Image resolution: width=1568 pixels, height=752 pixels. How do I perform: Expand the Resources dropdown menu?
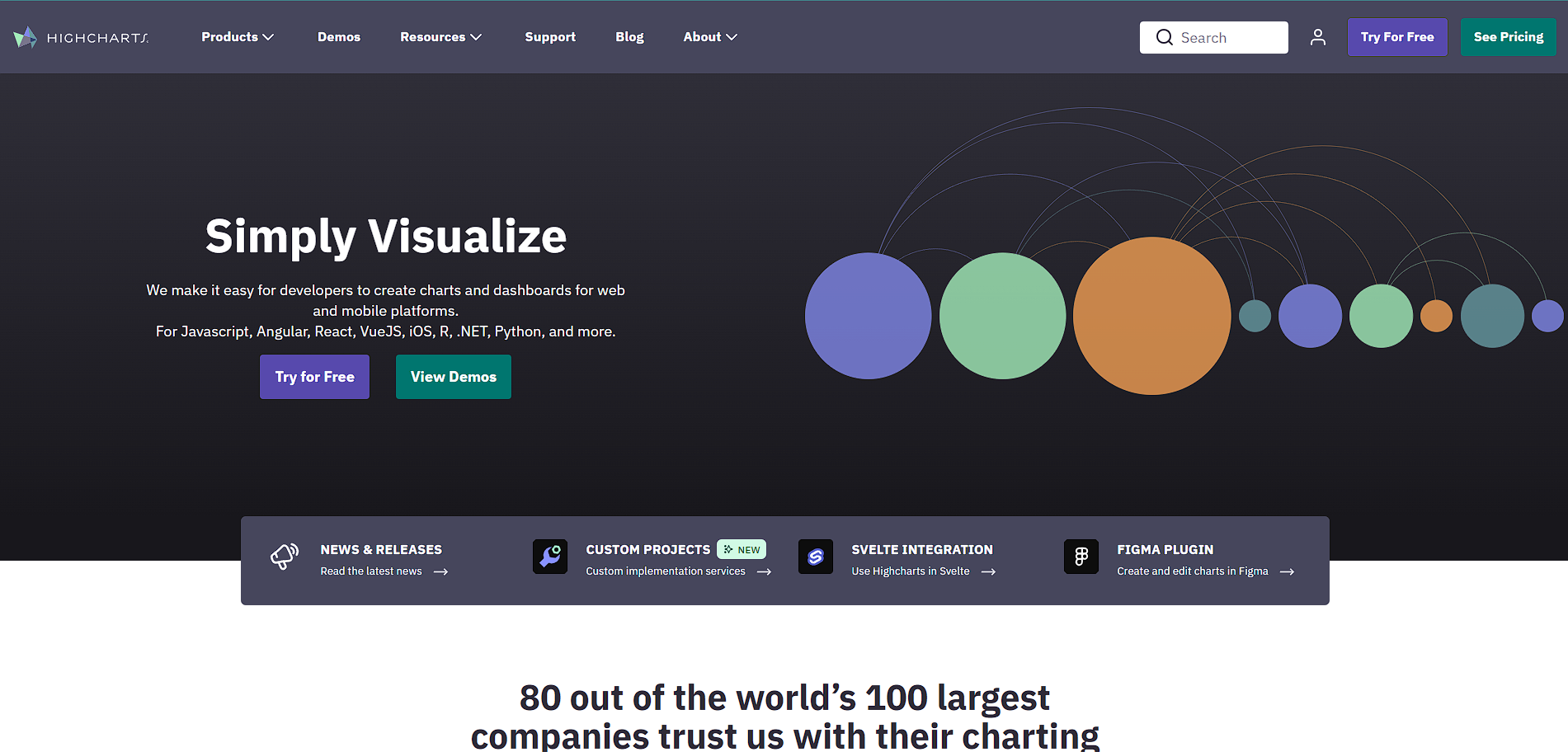[440, 37]
